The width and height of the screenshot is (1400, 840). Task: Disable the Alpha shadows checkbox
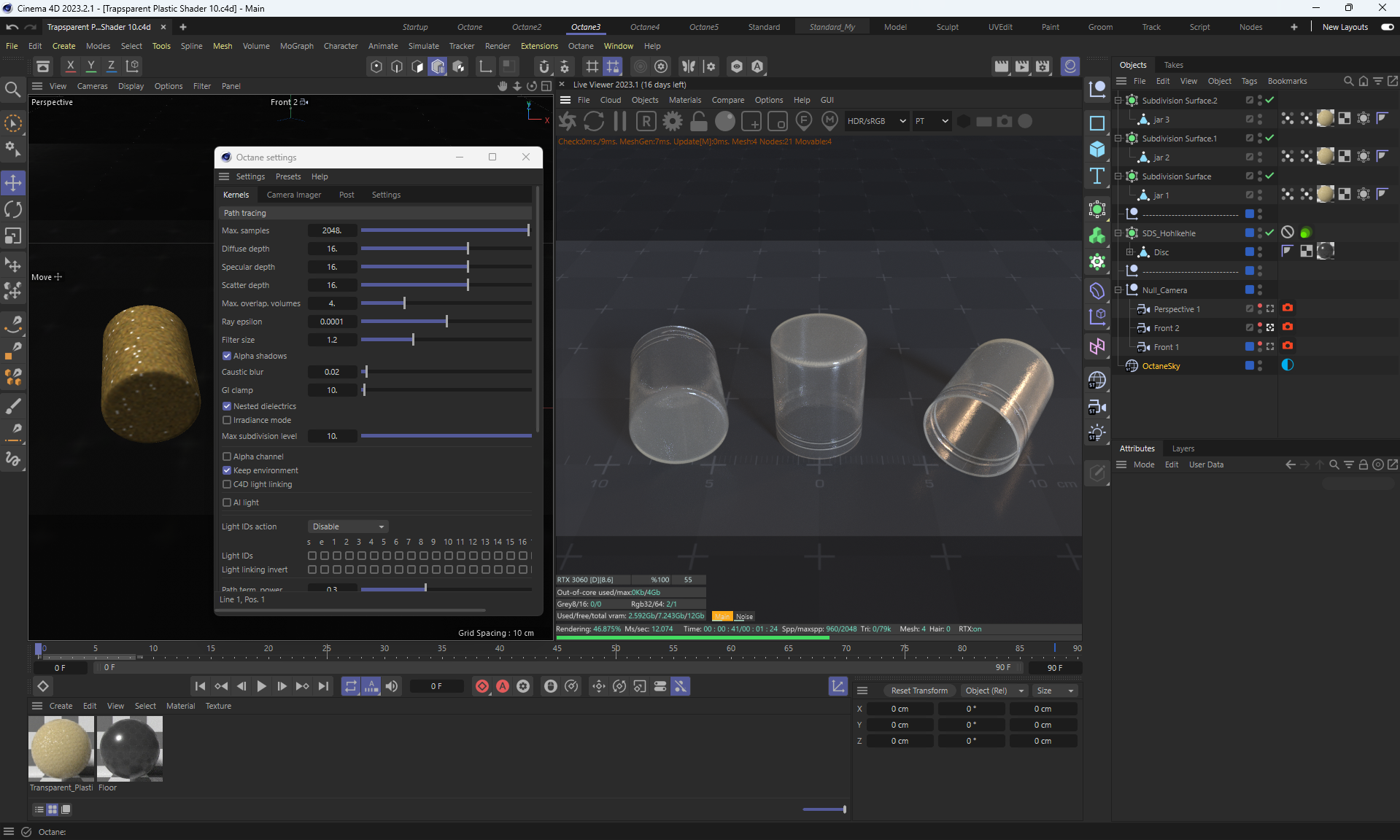[x=227, y=356]
